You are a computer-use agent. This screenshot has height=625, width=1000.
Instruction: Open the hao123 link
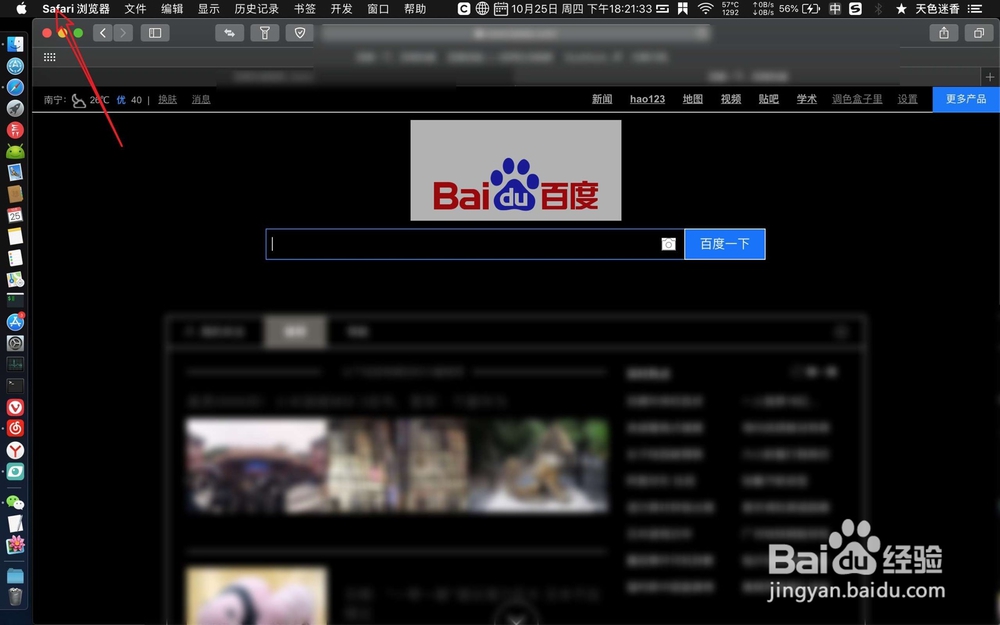click(647, 99)
